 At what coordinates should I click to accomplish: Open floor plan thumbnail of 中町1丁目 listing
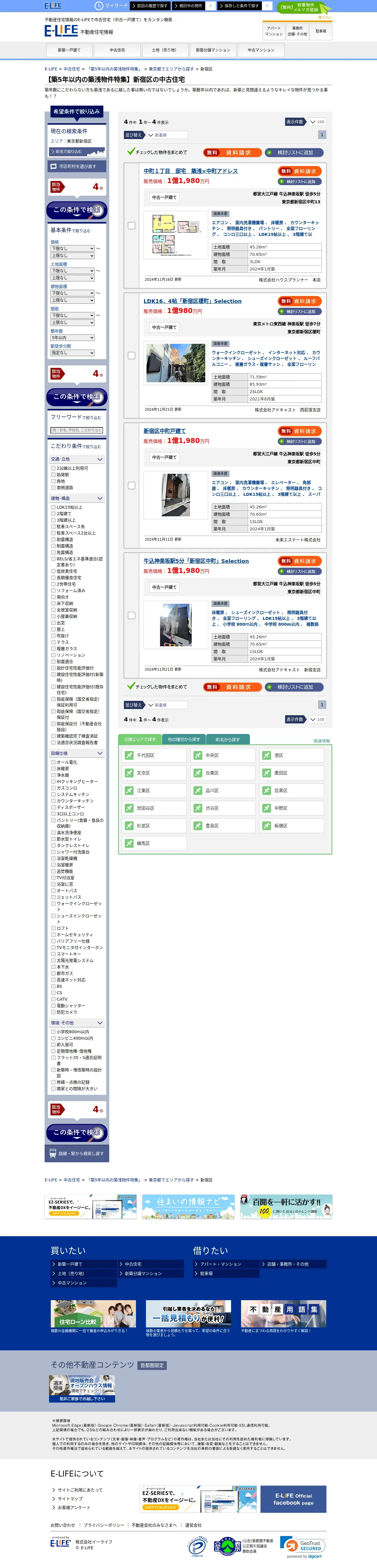(175, 234)
